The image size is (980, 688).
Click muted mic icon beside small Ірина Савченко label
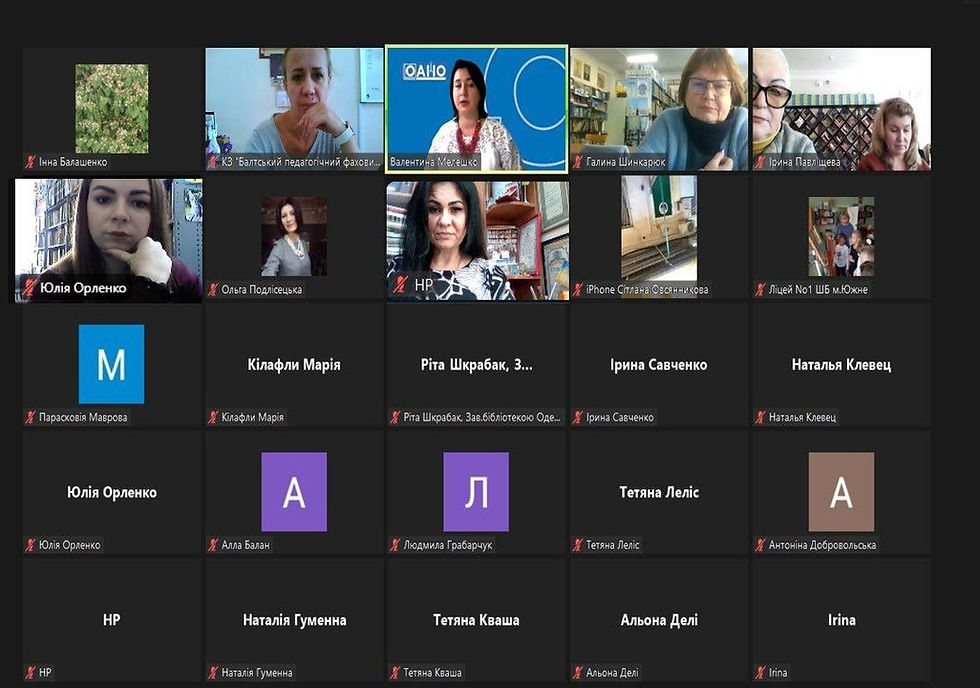coord(578,417)
